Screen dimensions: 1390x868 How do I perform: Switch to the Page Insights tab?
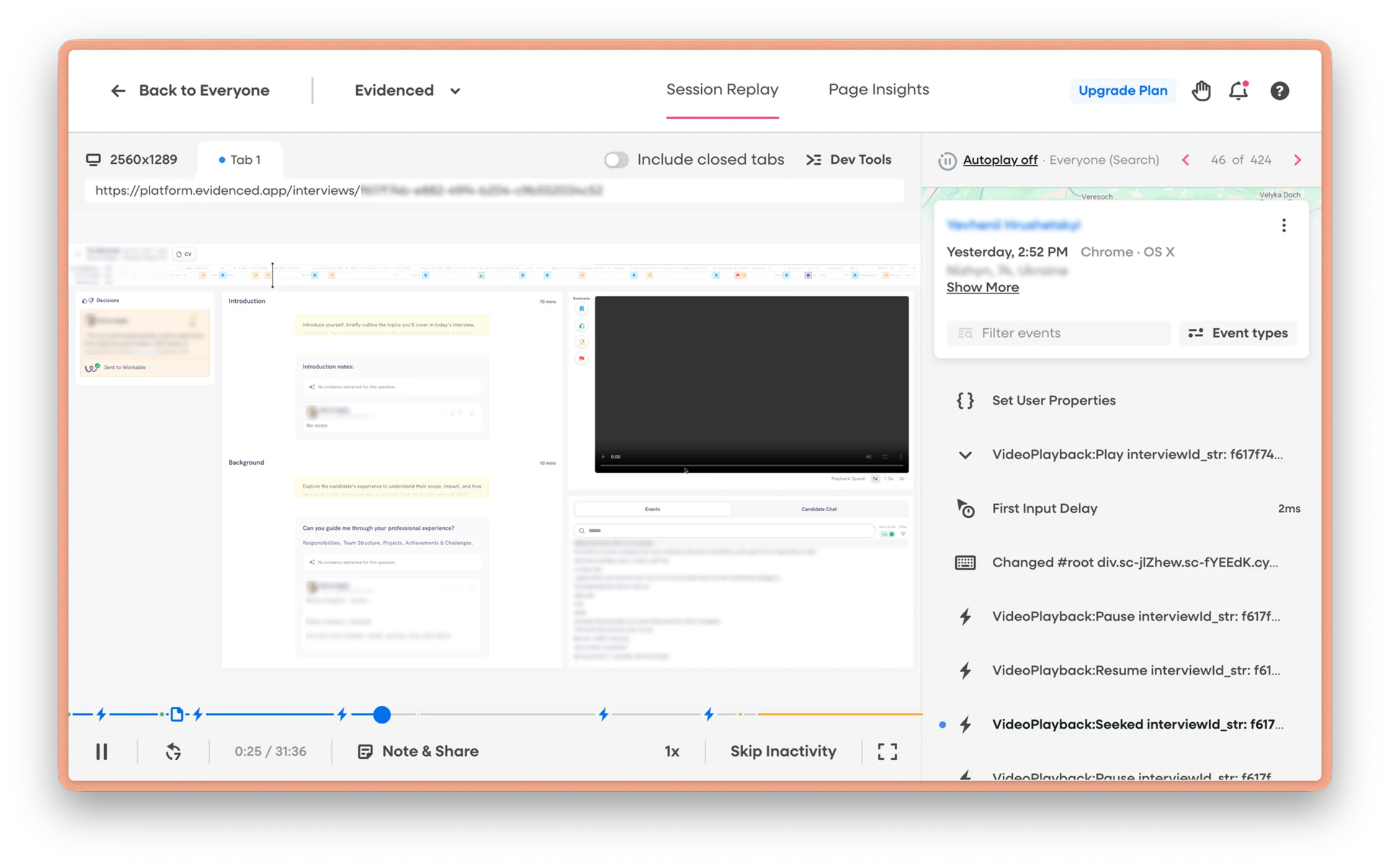tap(879, 89)
